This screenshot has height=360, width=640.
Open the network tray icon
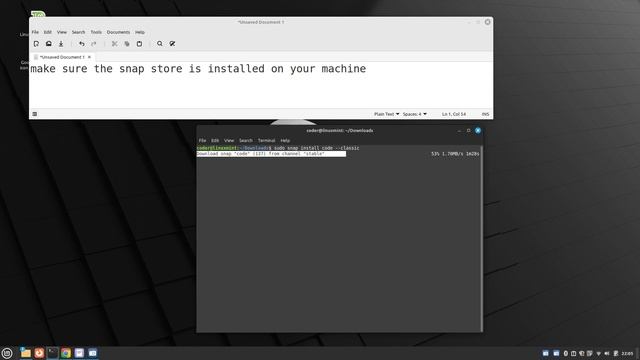tap(599, 353)
